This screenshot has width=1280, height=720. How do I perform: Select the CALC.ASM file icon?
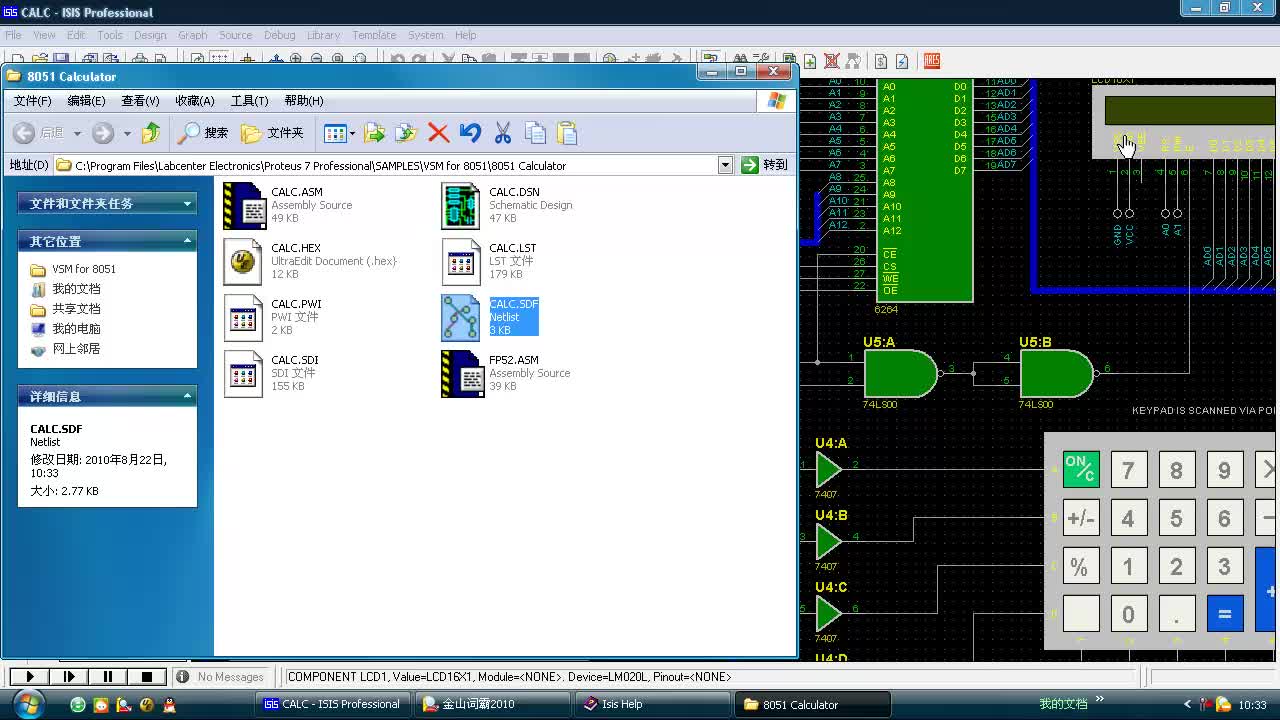(x=243, y=205)
